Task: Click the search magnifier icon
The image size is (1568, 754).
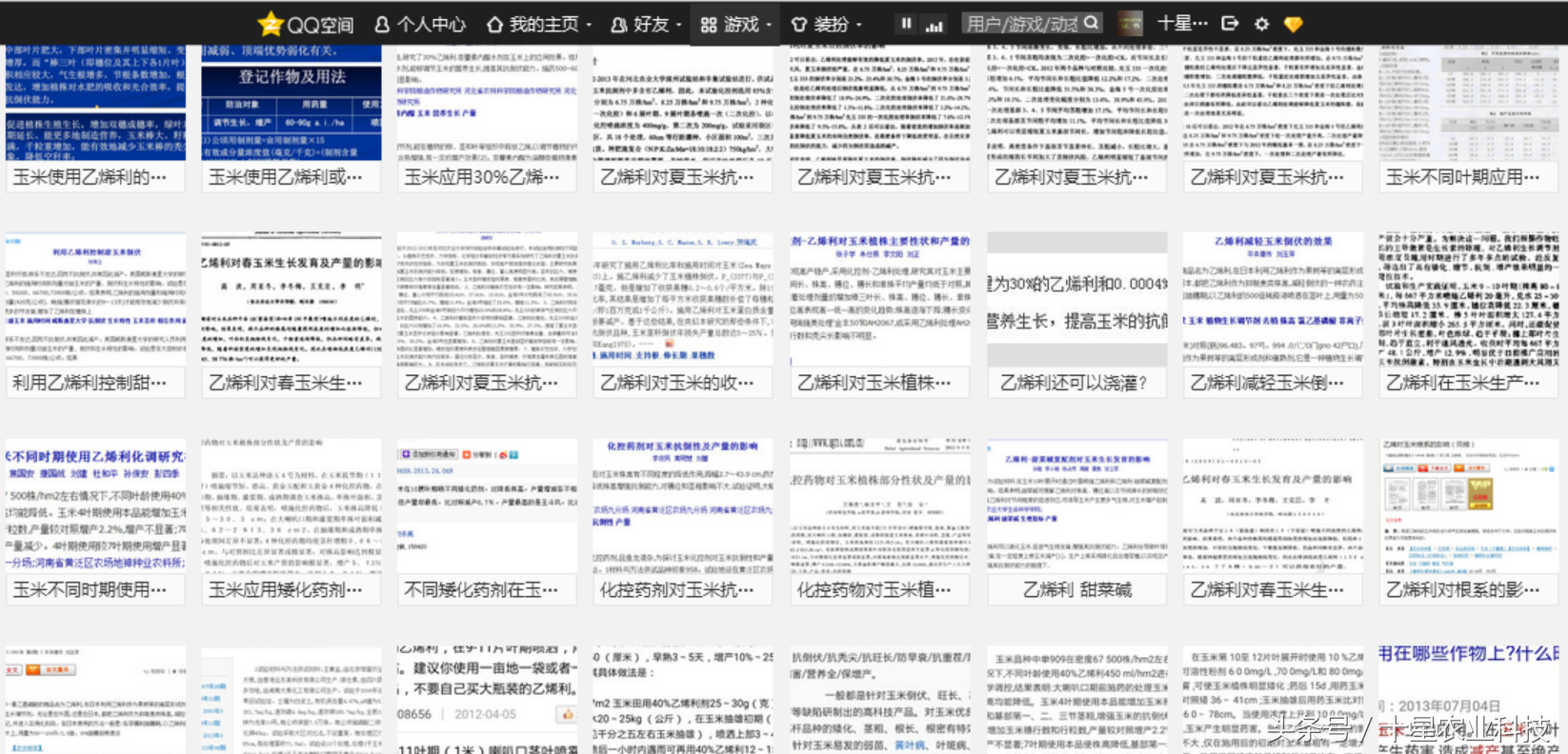Action: tap(1092, 23)
